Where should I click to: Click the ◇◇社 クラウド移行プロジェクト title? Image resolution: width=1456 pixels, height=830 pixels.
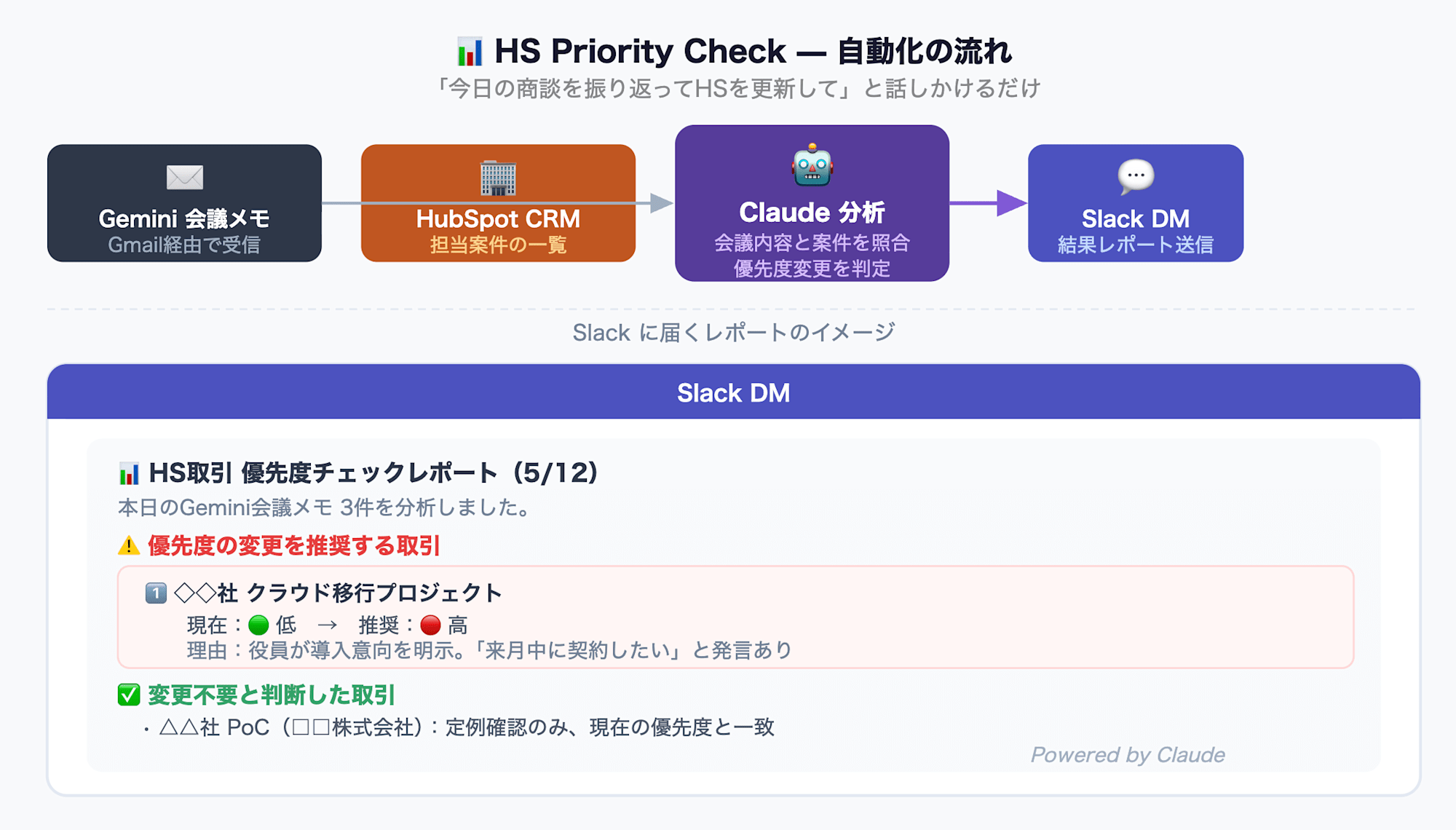[338, 593]
